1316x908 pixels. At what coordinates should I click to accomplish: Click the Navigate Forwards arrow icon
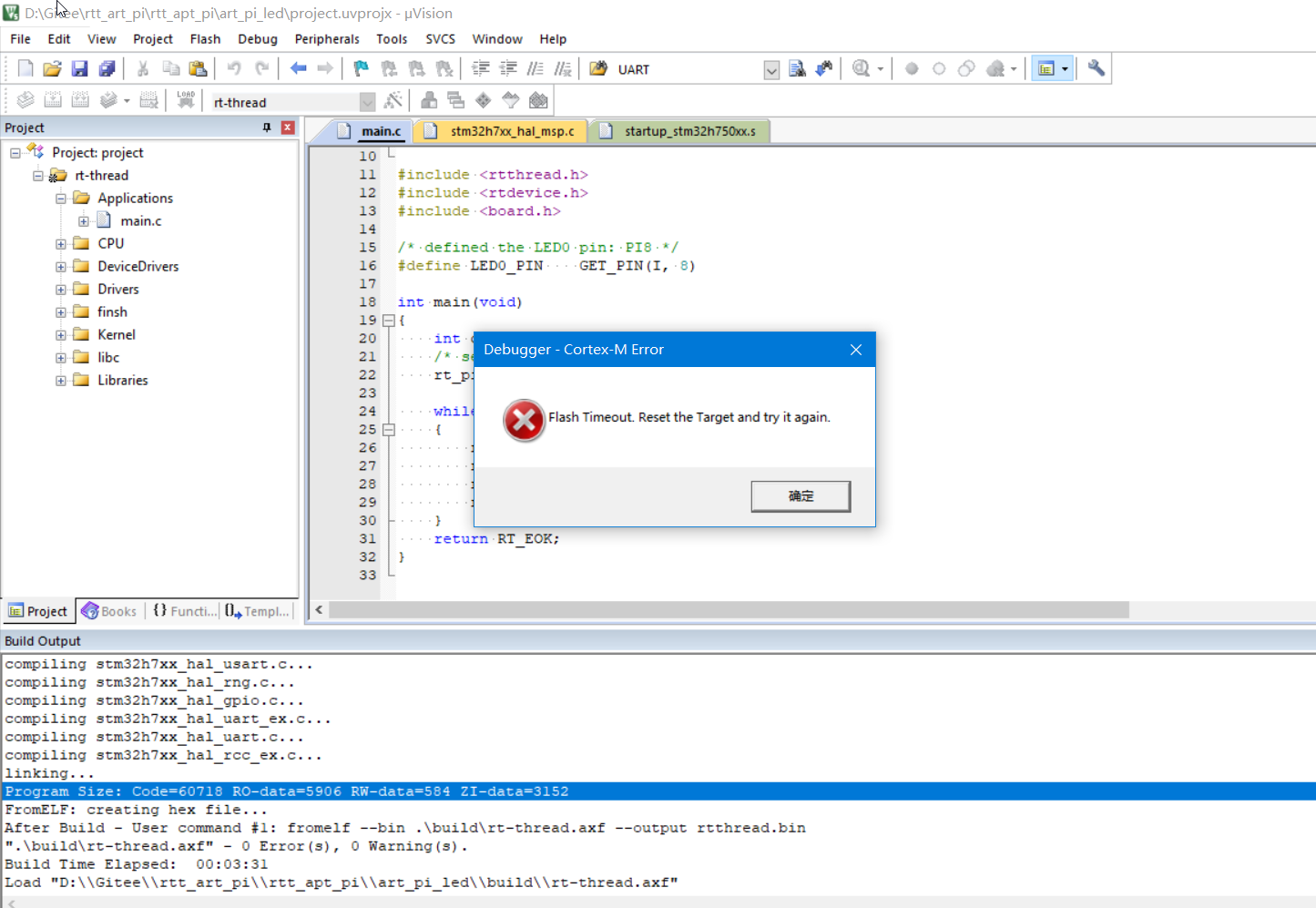325,68
